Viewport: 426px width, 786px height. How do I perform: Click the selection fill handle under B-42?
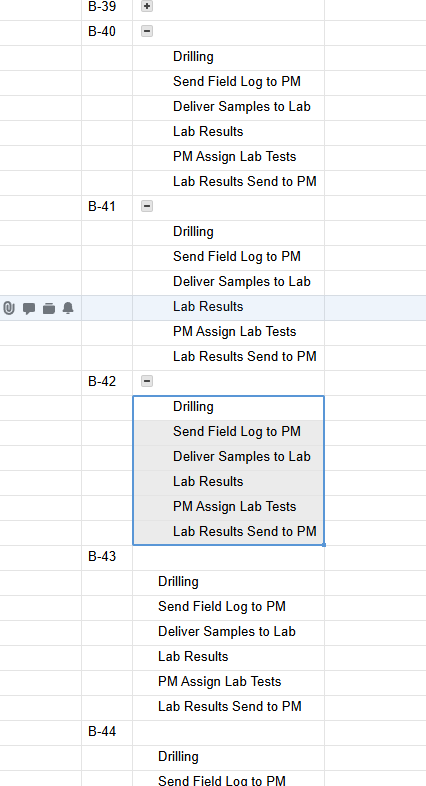pos(324,544)
